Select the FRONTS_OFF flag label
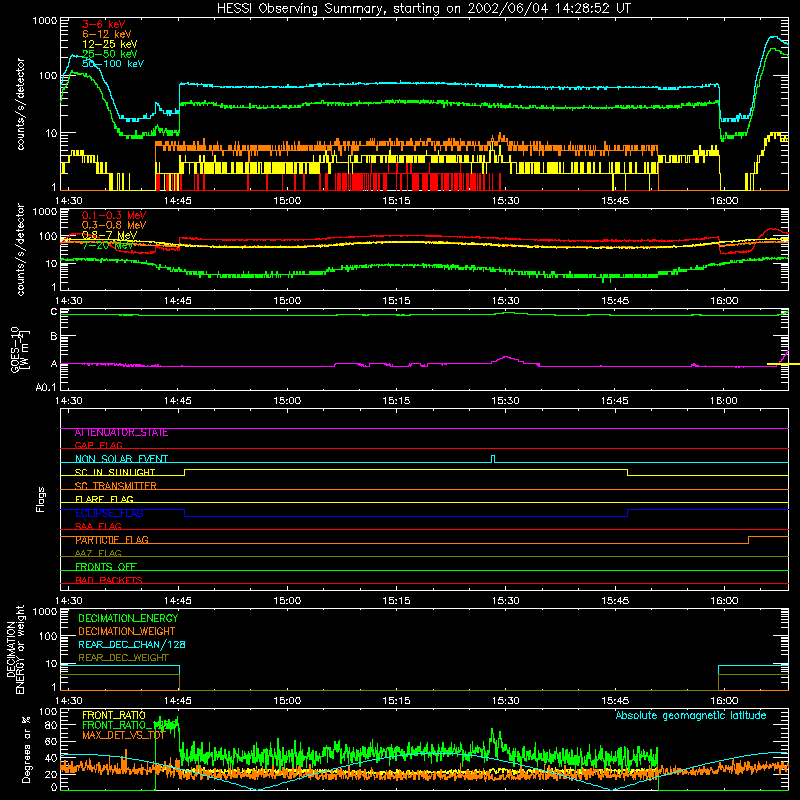This screenshot has height=800, width=800. point(106,567)
